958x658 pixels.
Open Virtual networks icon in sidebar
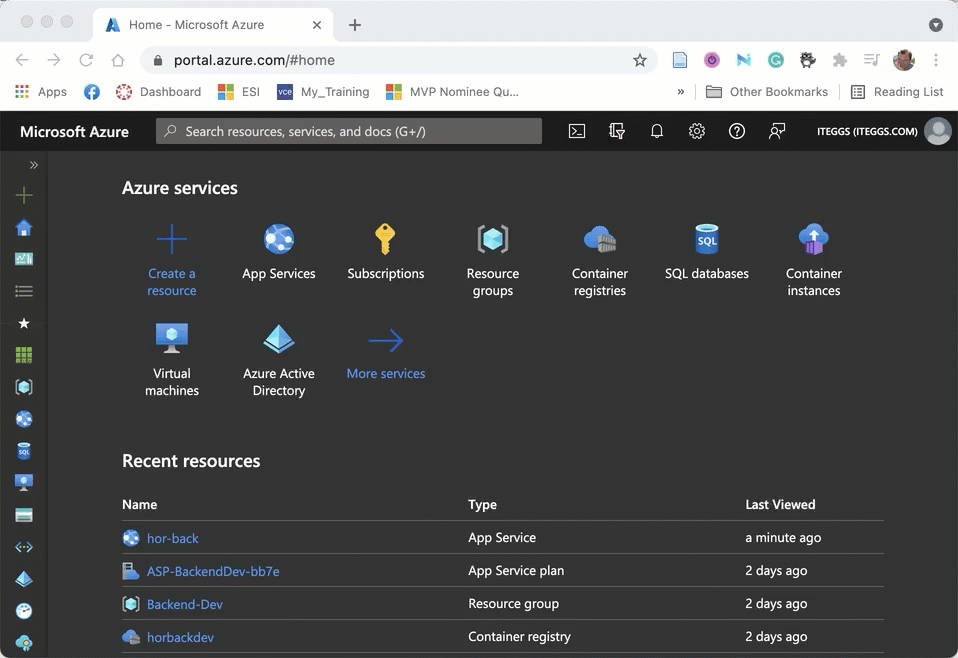pyautogui.click(x=24, y=547)
